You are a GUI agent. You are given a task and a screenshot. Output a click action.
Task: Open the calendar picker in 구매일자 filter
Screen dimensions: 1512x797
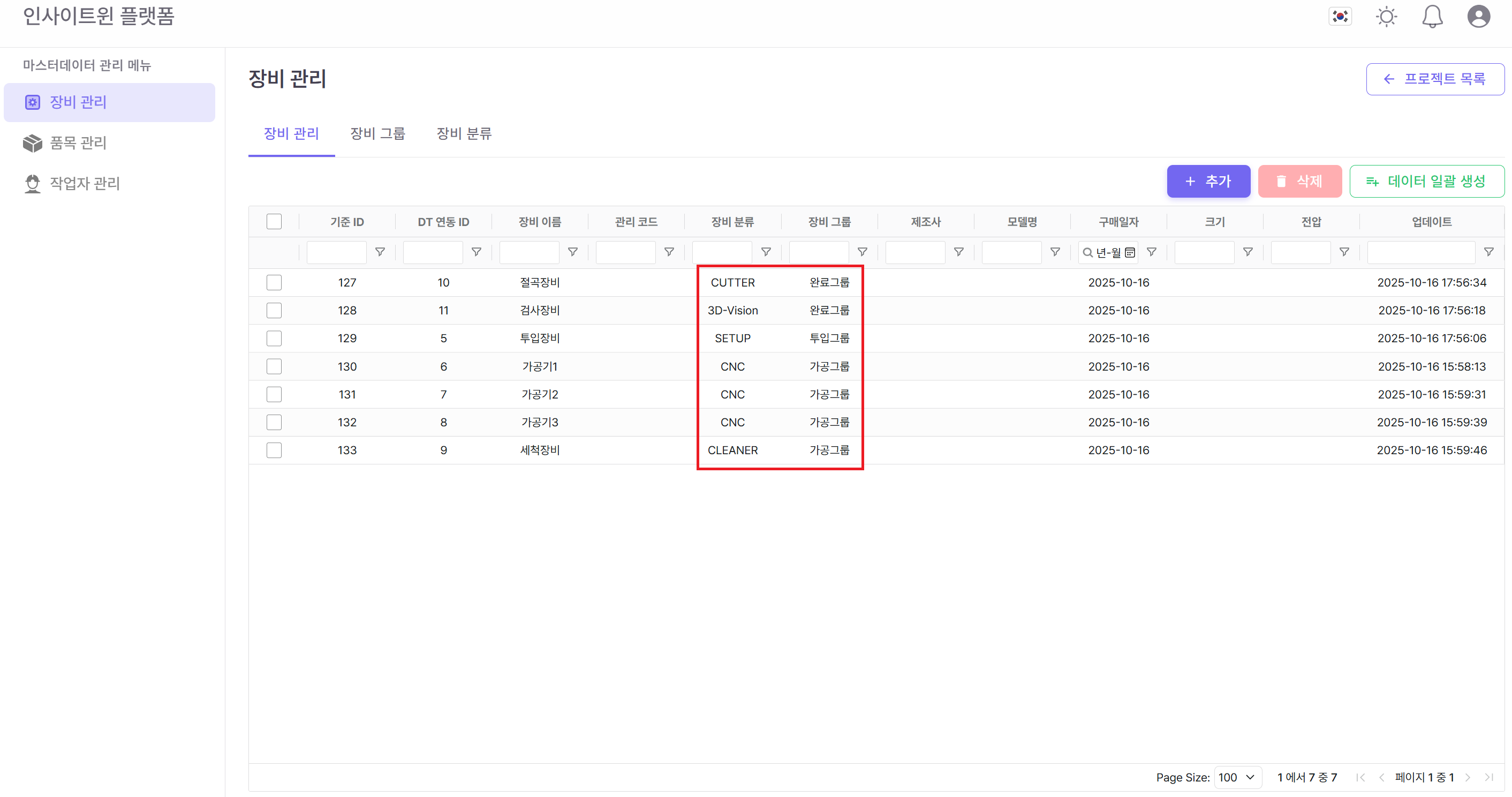click(1130, 252)
